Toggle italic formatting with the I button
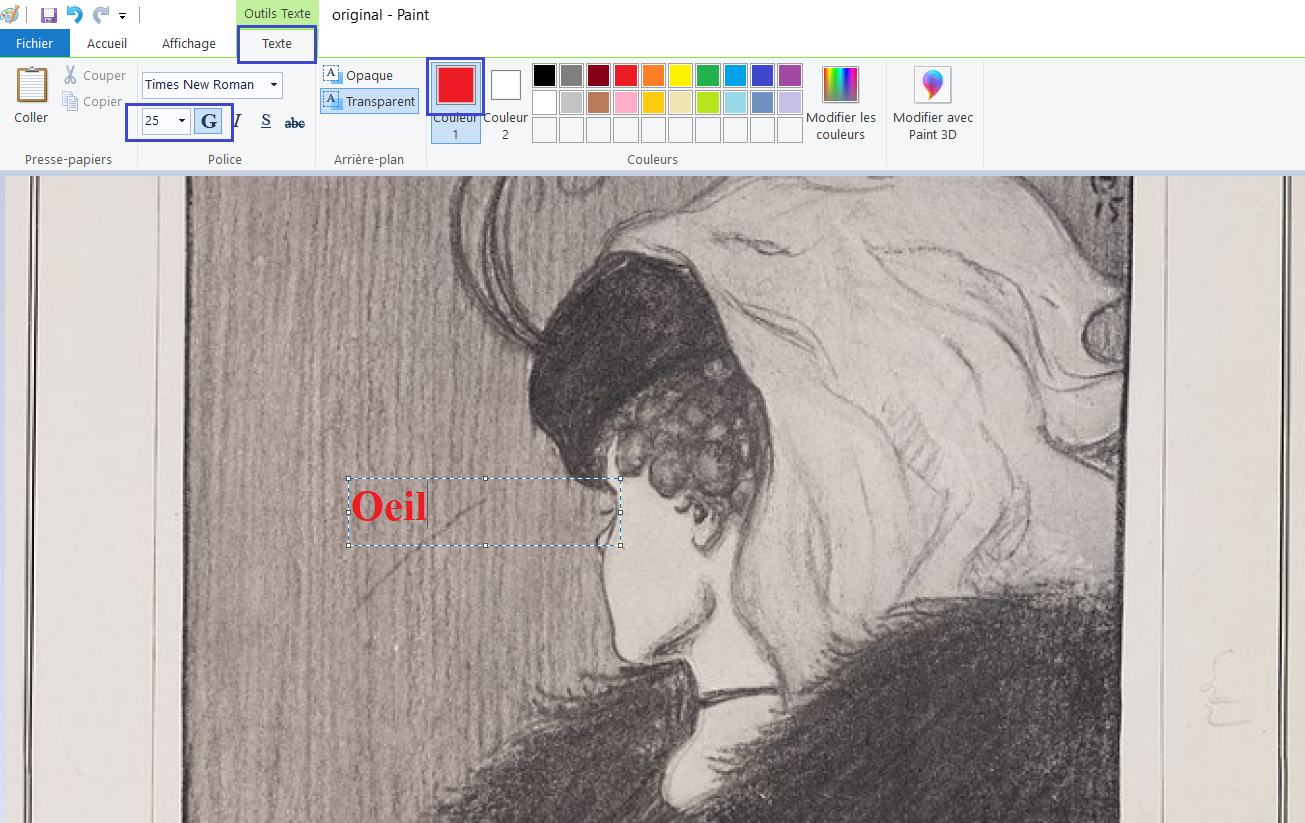The image size is (1305, 823). (x=237, y=121)
